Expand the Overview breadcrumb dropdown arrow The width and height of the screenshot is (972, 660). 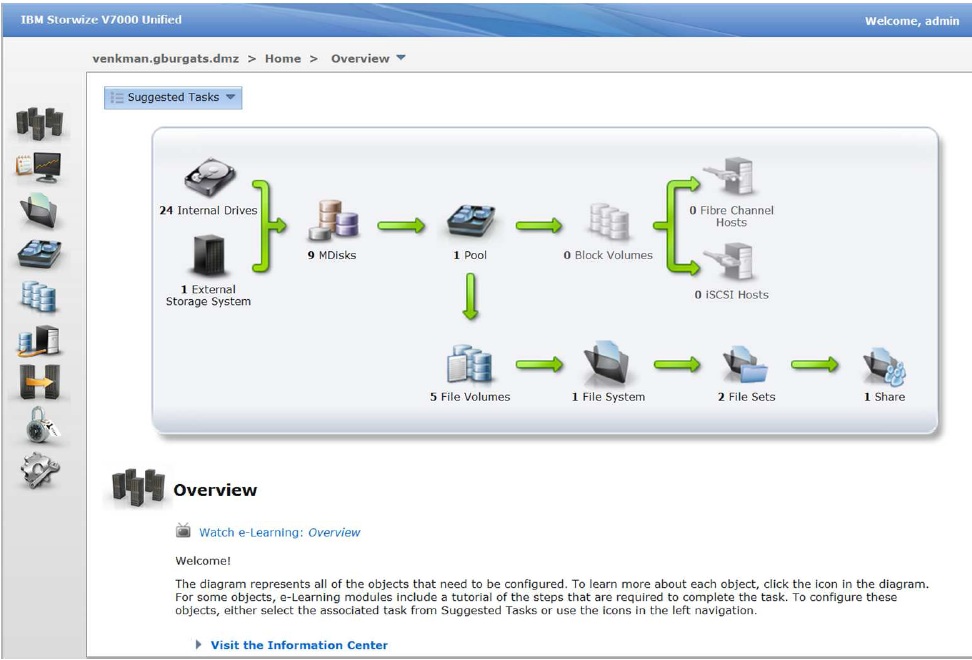click(x=401, y=58)
